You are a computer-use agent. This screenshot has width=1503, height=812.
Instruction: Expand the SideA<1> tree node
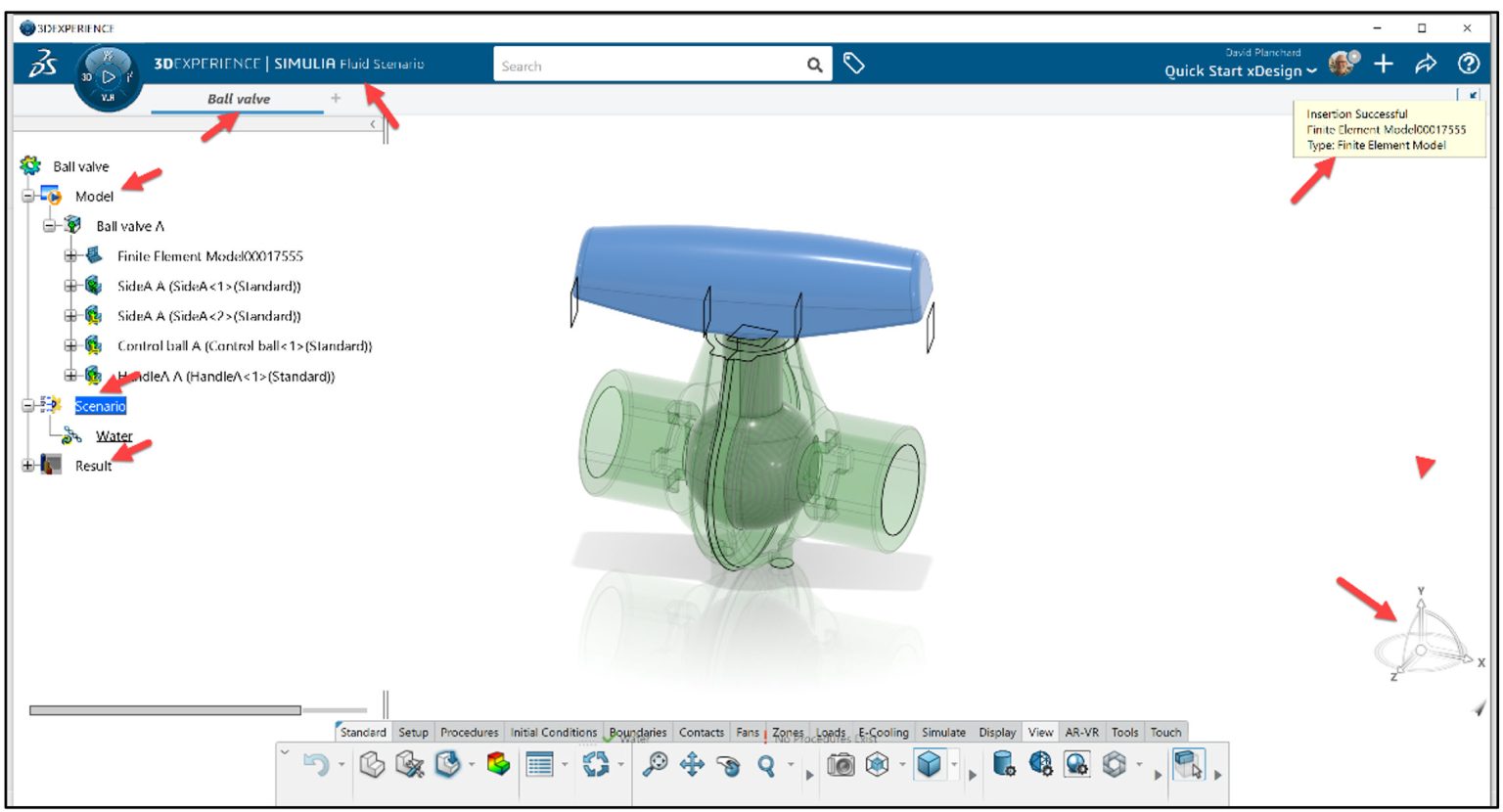(x=70, y=287)
